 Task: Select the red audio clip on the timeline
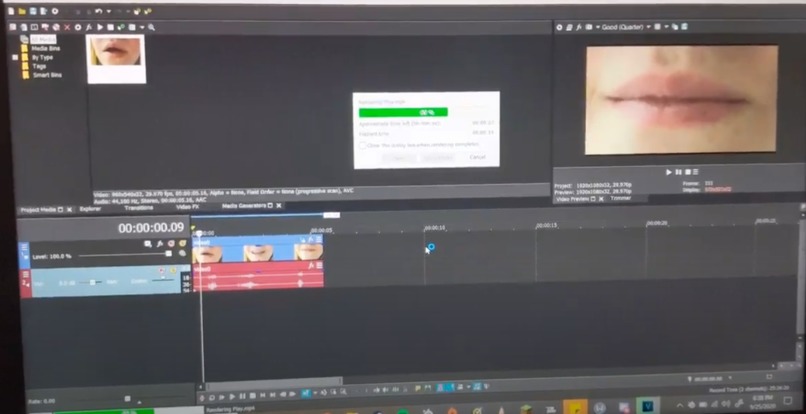point(258,276)
